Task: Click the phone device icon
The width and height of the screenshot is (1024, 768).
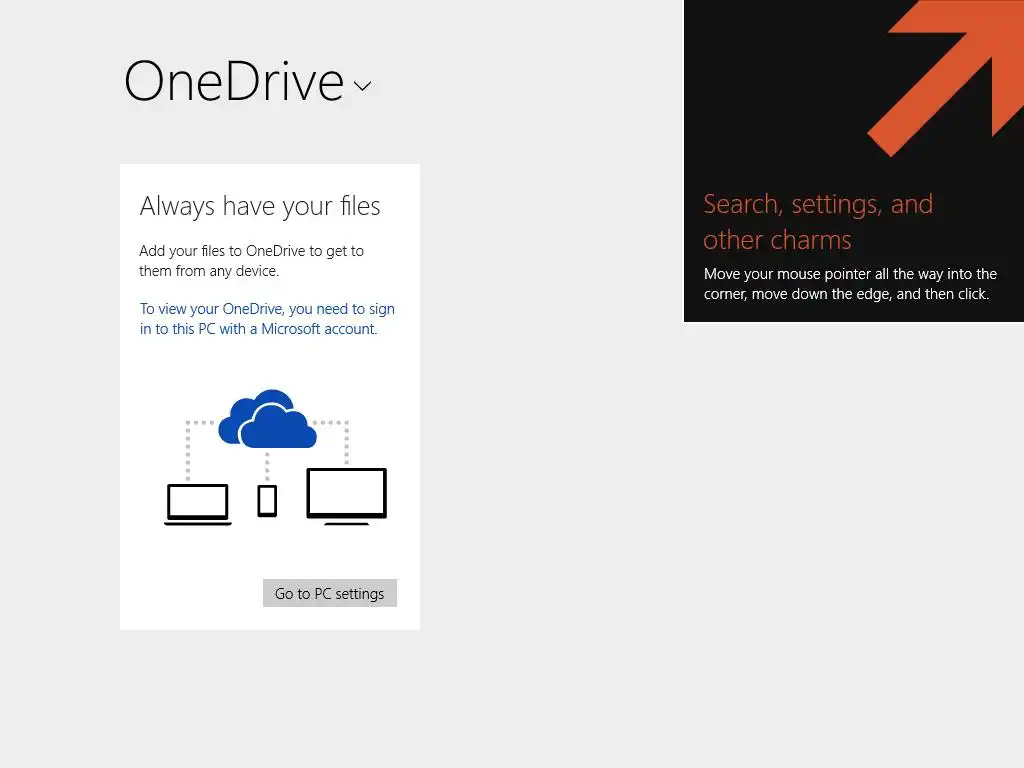Action: point(267,501)
